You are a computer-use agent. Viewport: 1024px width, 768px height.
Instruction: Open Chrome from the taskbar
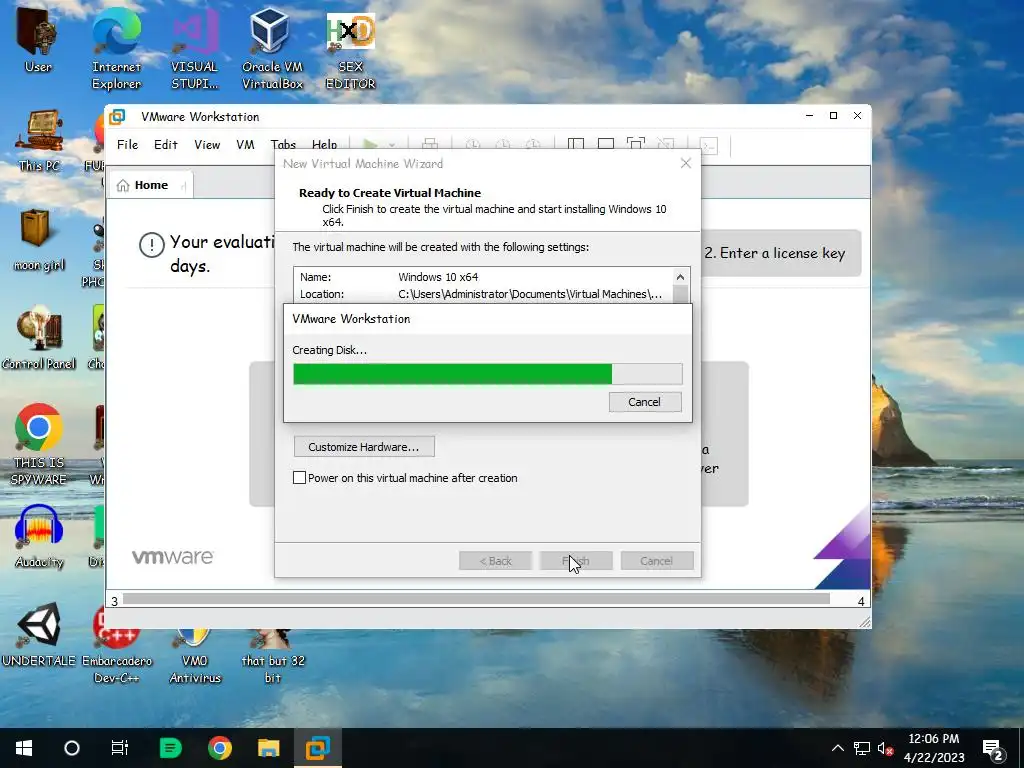click(x=220, y=748)
